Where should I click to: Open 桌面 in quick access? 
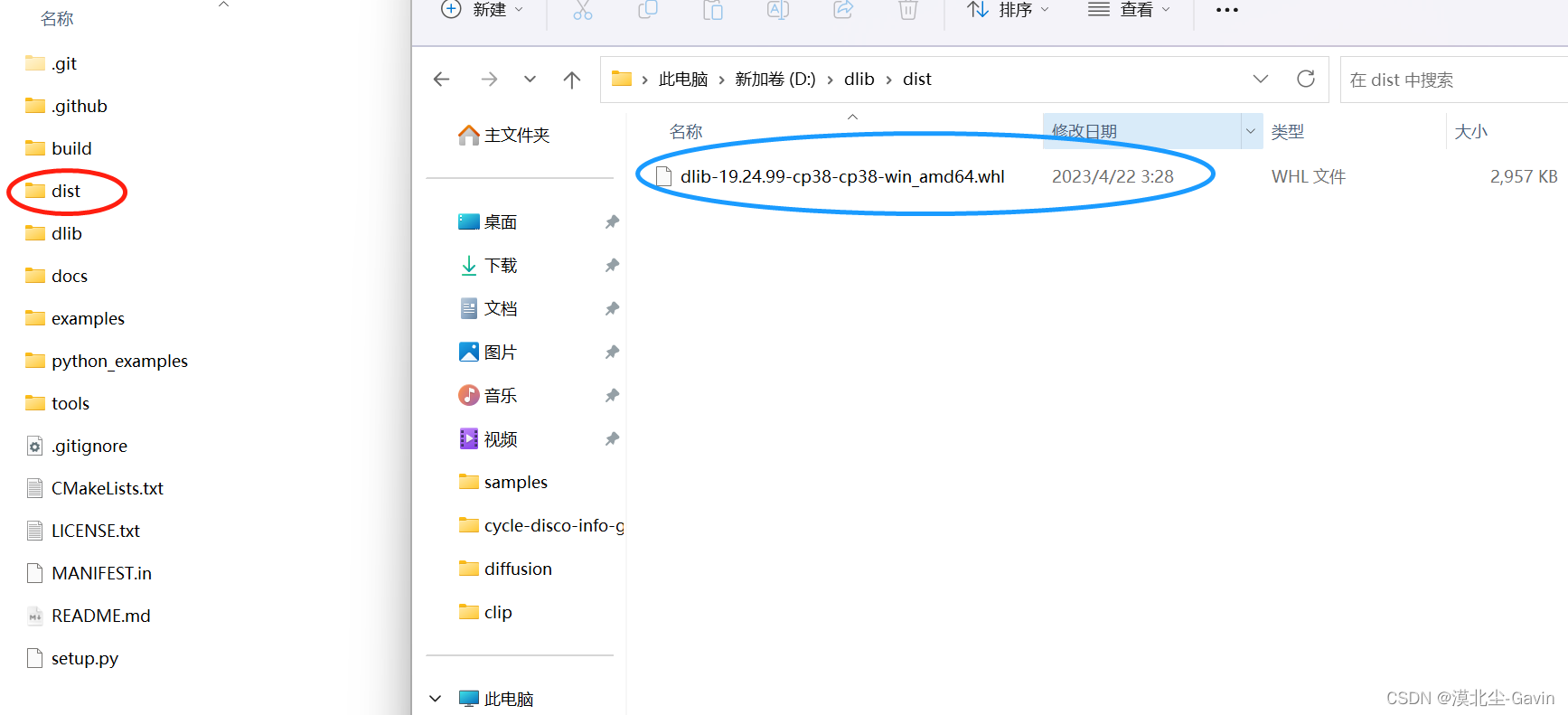(488, 222)
